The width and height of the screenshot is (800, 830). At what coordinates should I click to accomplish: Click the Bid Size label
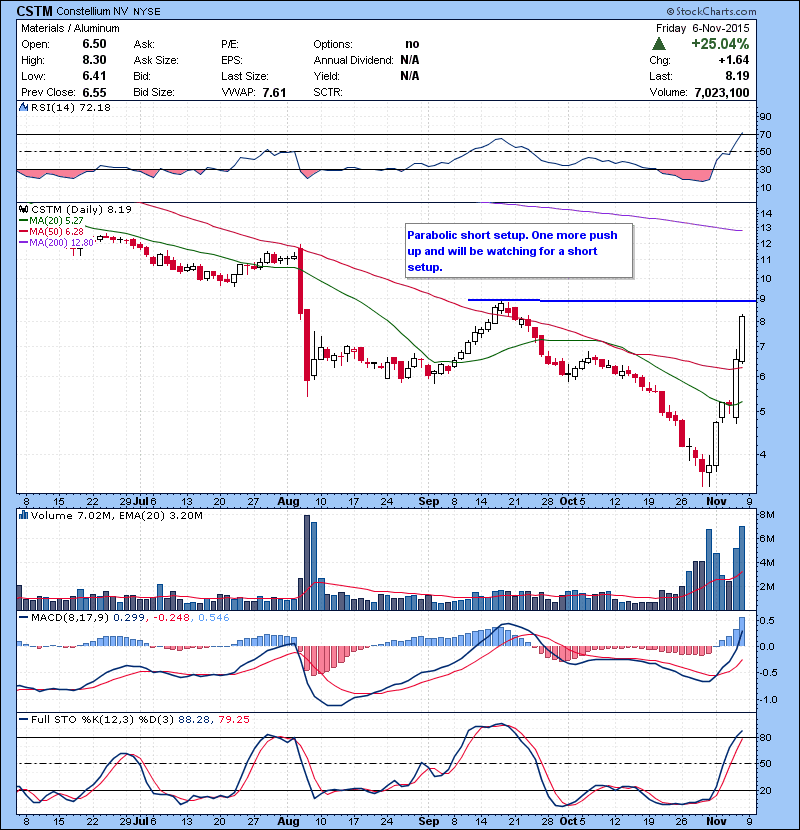(154, 92)
